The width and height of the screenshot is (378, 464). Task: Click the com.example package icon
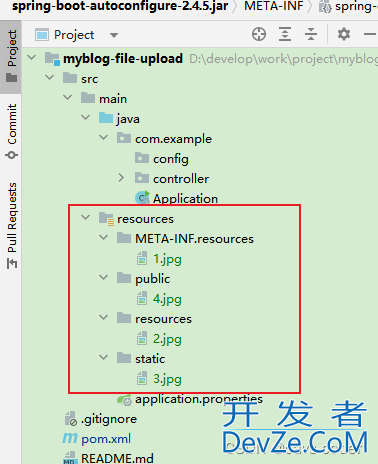(x=124, y=138)
